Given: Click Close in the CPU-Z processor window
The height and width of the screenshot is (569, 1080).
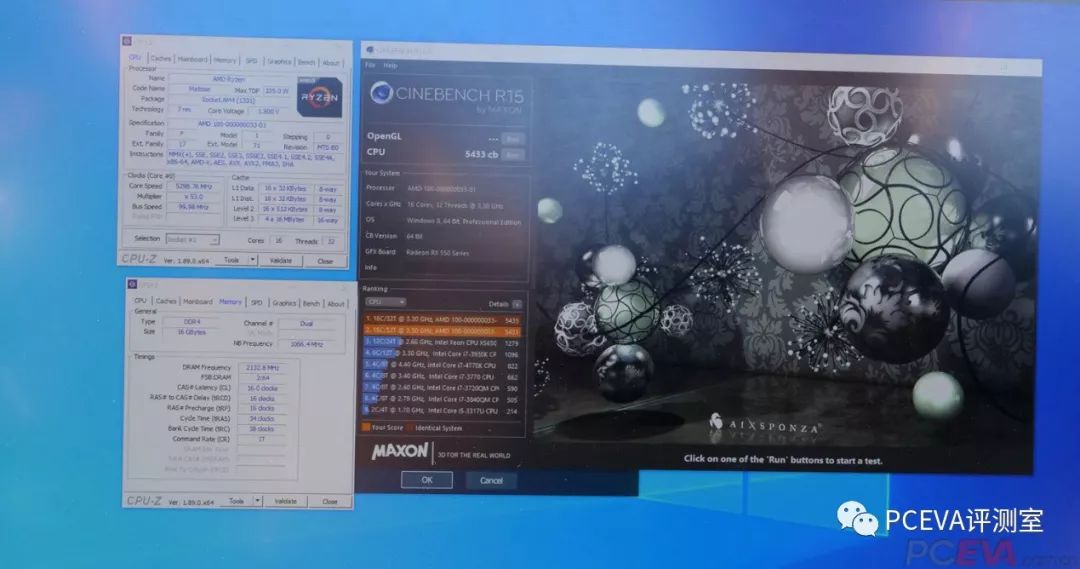Looking at the screenshot, I should point(325,261).
